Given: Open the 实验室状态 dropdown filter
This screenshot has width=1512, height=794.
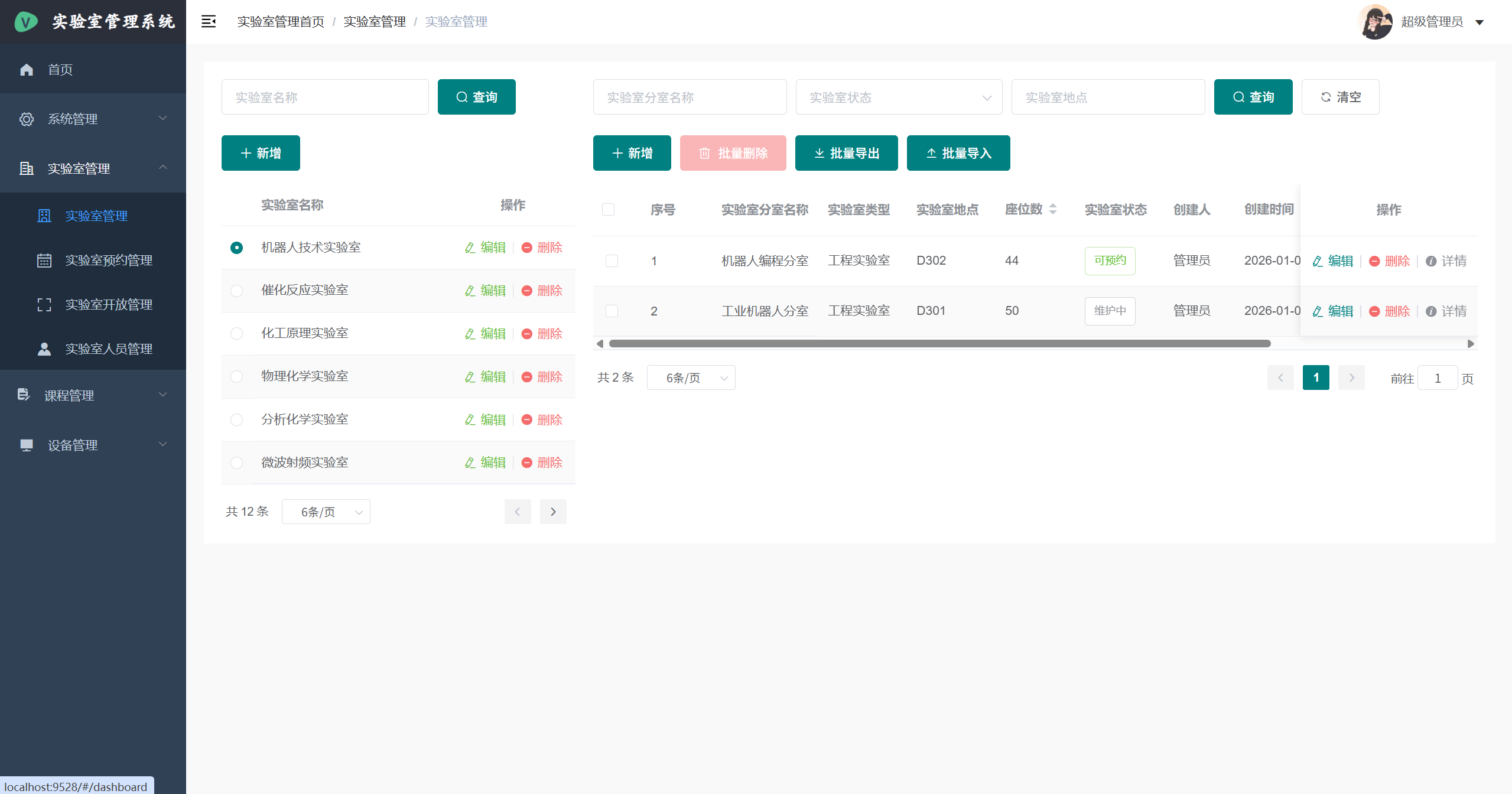Looking at the screenshot, I should point(898,97).
